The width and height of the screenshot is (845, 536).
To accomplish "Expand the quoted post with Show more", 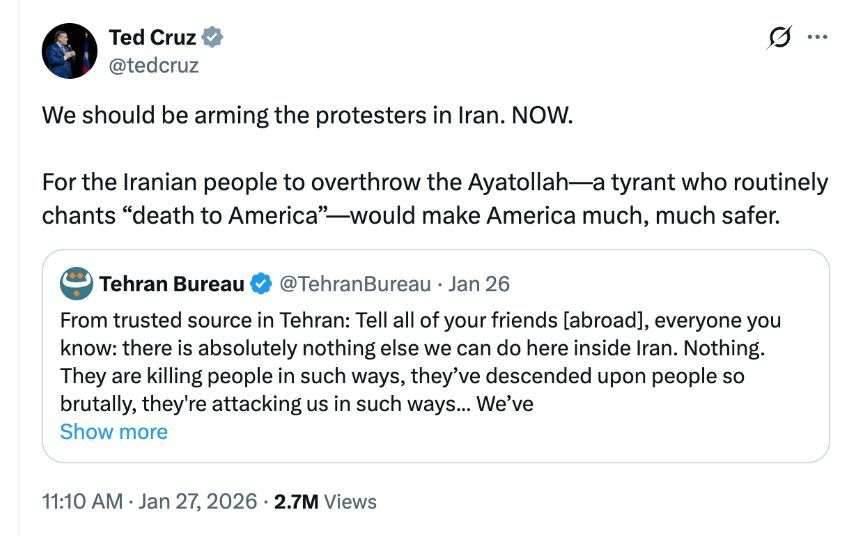I will (113, 432).
